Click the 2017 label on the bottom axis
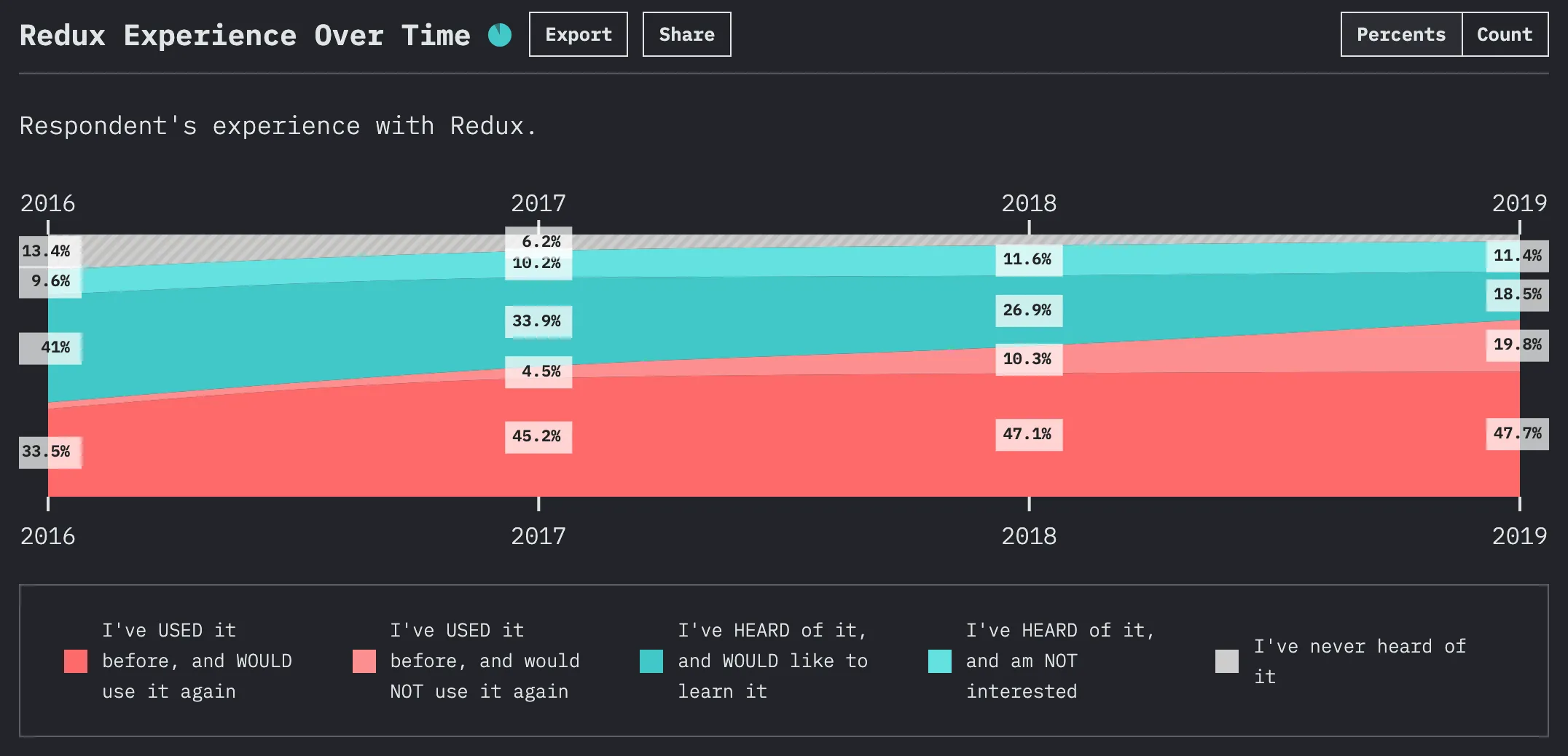 538,536
